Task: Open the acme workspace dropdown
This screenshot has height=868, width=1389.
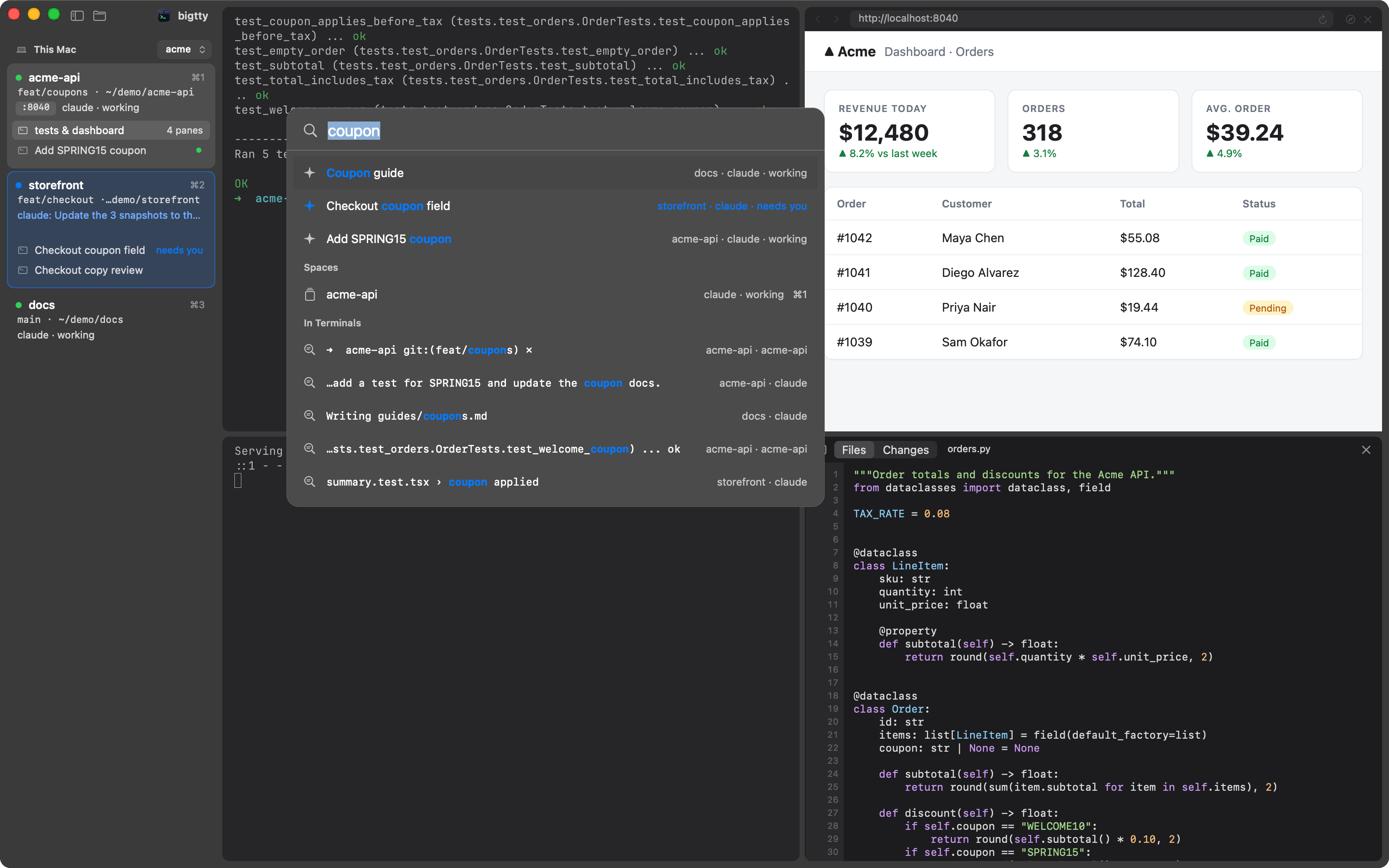Action: tap(184, 49)
